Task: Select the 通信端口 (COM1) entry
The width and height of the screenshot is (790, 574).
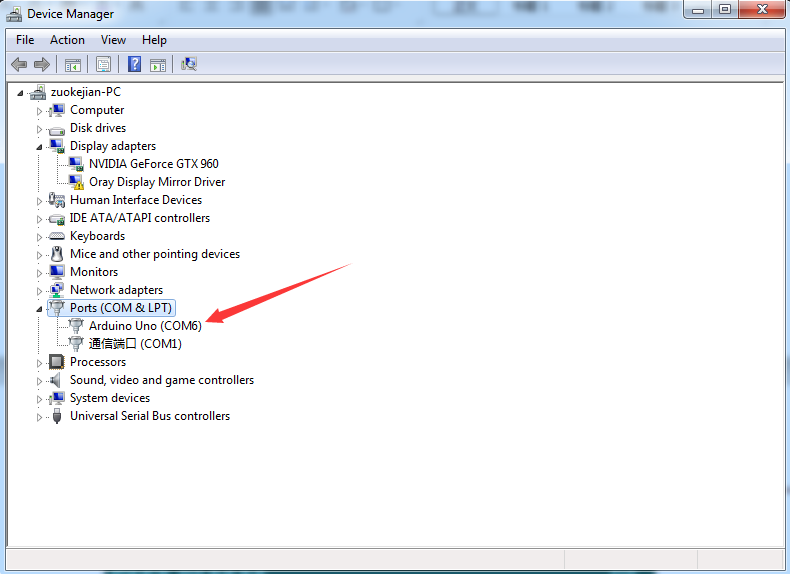Action: [x=135, y=344]
